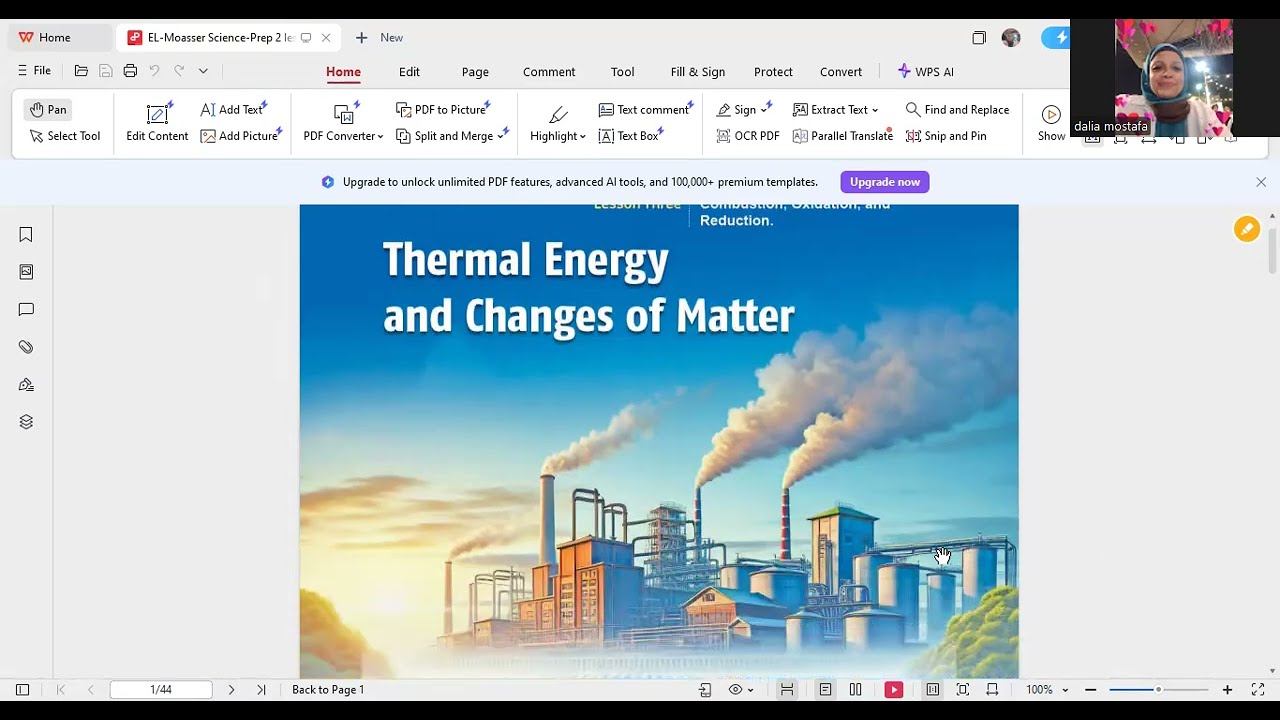Open the layers sidebar panel
Viewport: 1280px width, 720px height.
pos(26,422)
